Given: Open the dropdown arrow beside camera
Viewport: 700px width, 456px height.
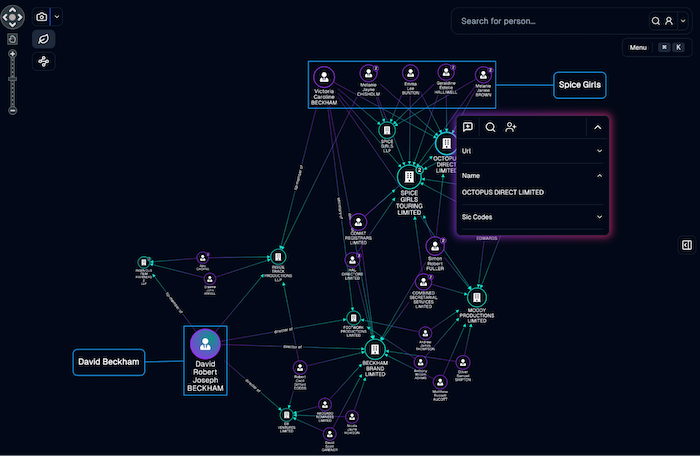Looking at the screenshot, I should pos(57,17).
